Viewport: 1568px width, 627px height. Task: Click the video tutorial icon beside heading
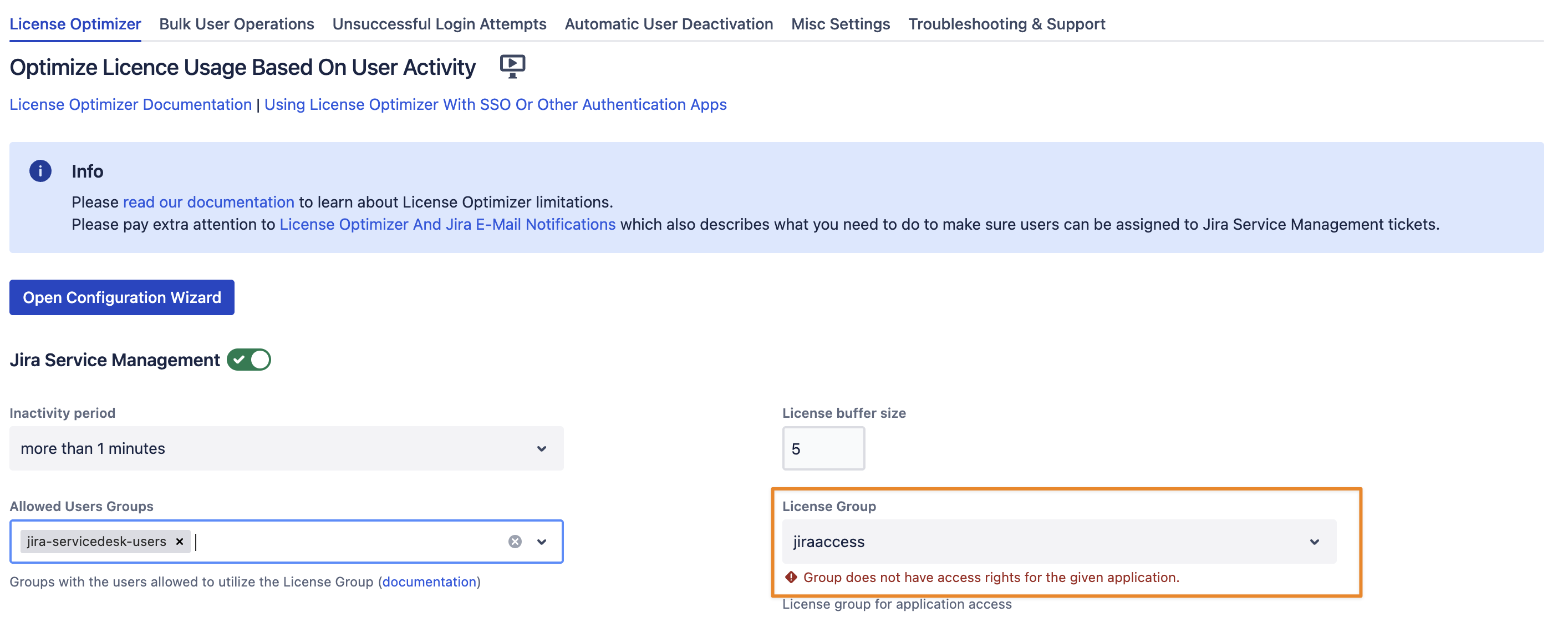(512, 66)
